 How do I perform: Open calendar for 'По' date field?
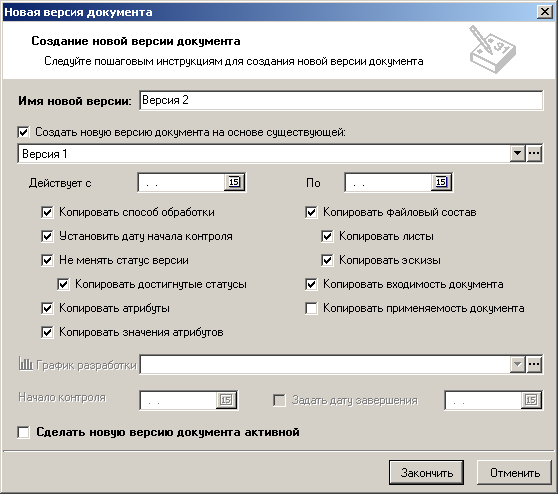pos(441,183)
